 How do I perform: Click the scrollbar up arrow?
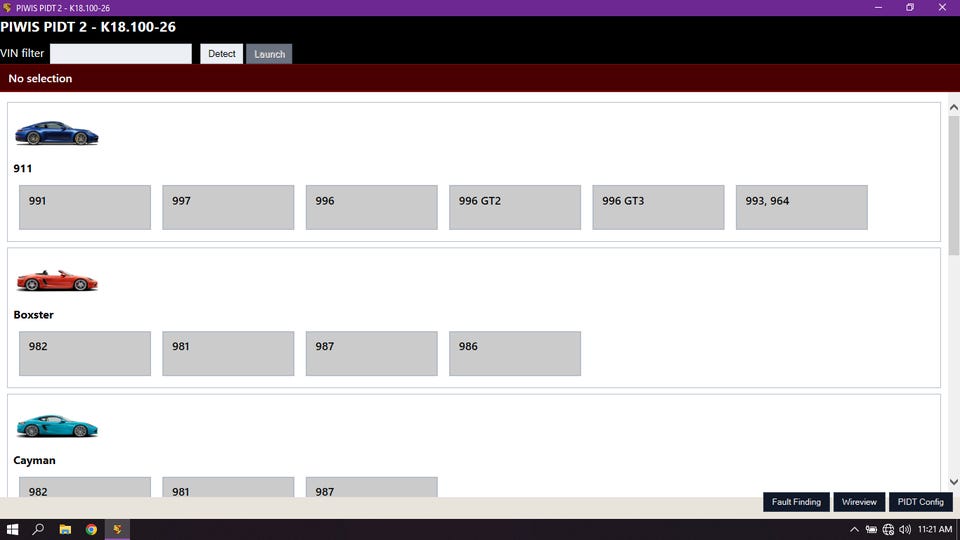(x=954, y=107)
